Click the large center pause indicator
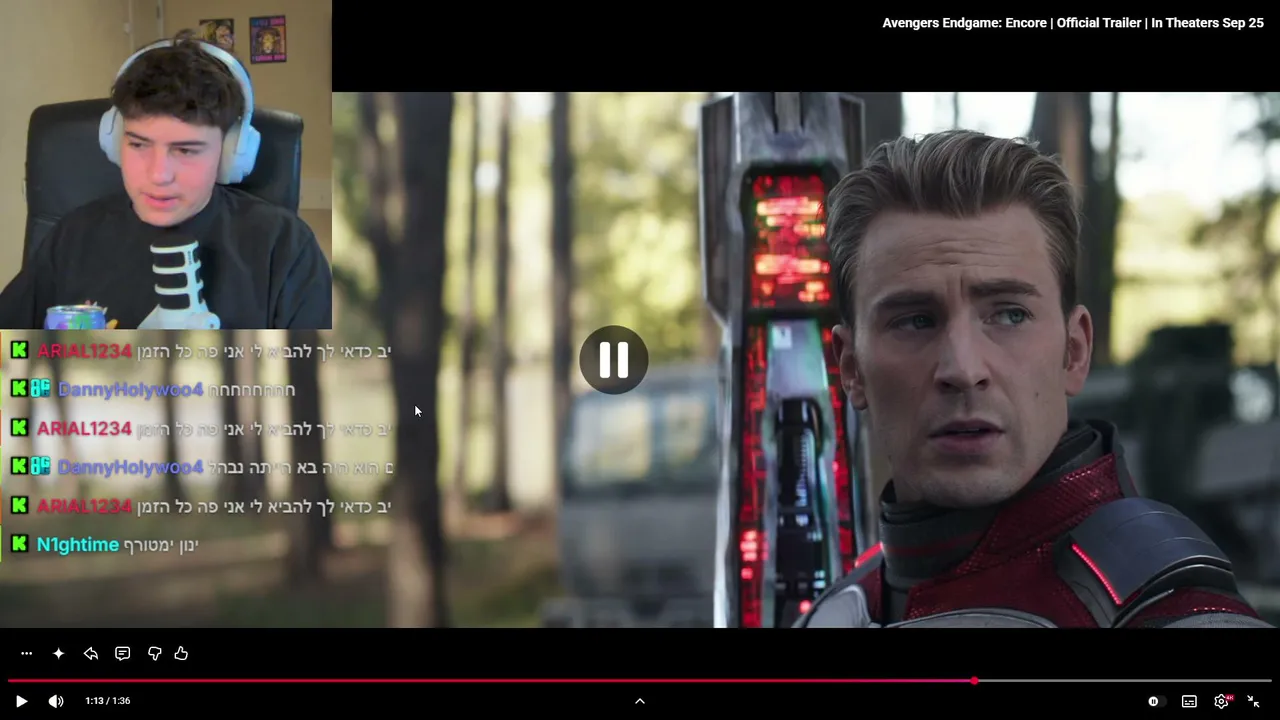 (x=614, y=360)
